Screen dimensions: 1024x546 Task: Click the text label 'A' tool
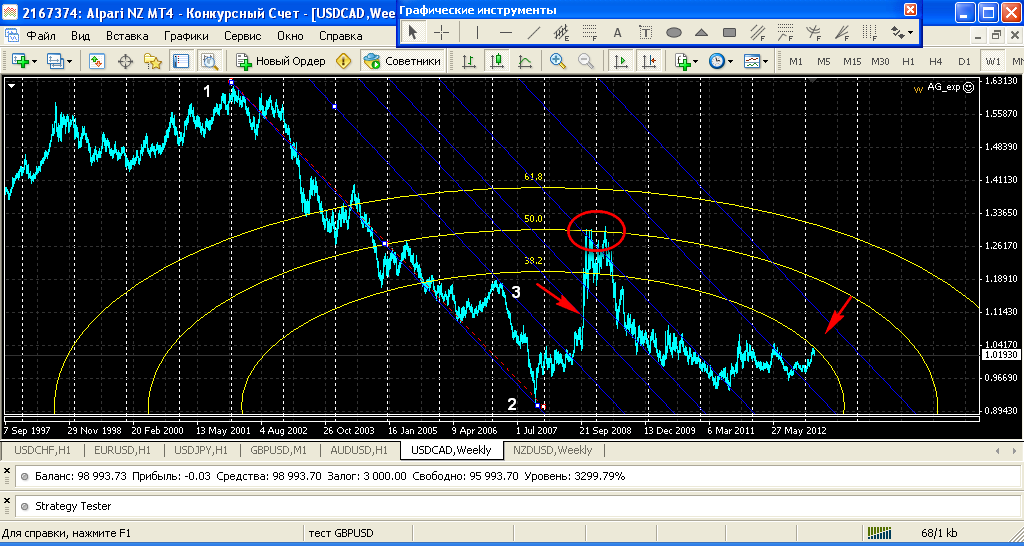[617, 32]
